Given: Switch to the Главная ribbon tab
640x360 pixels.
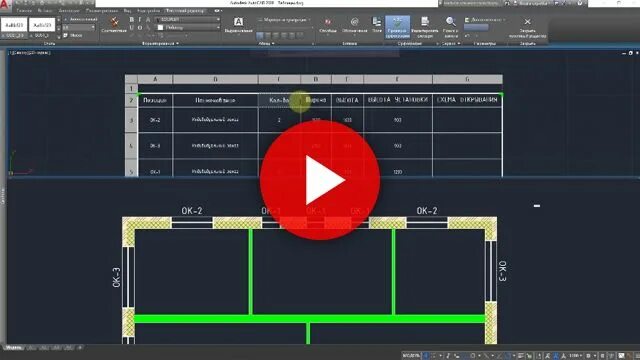Looking at the screenshot, I should click(24, 11).
